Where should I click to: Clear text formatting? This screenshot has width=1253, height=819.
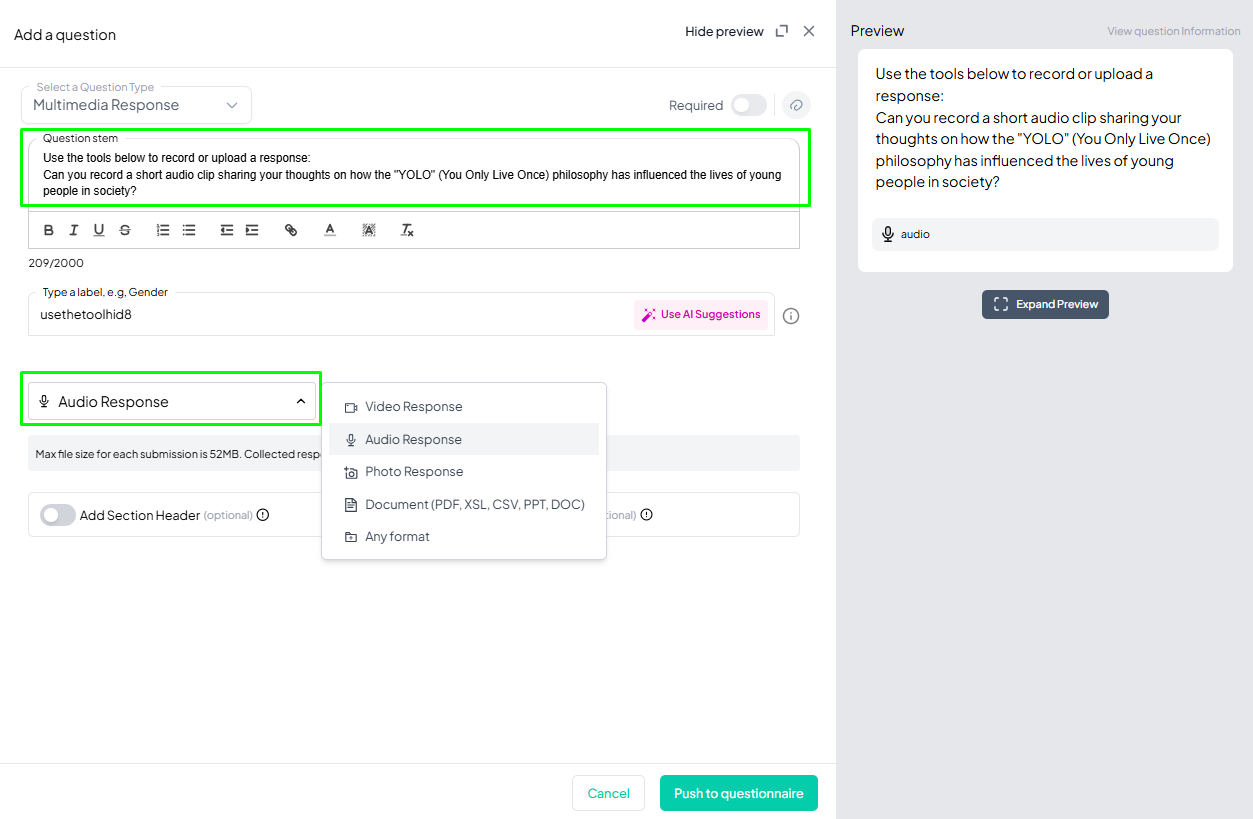[407, 230]
